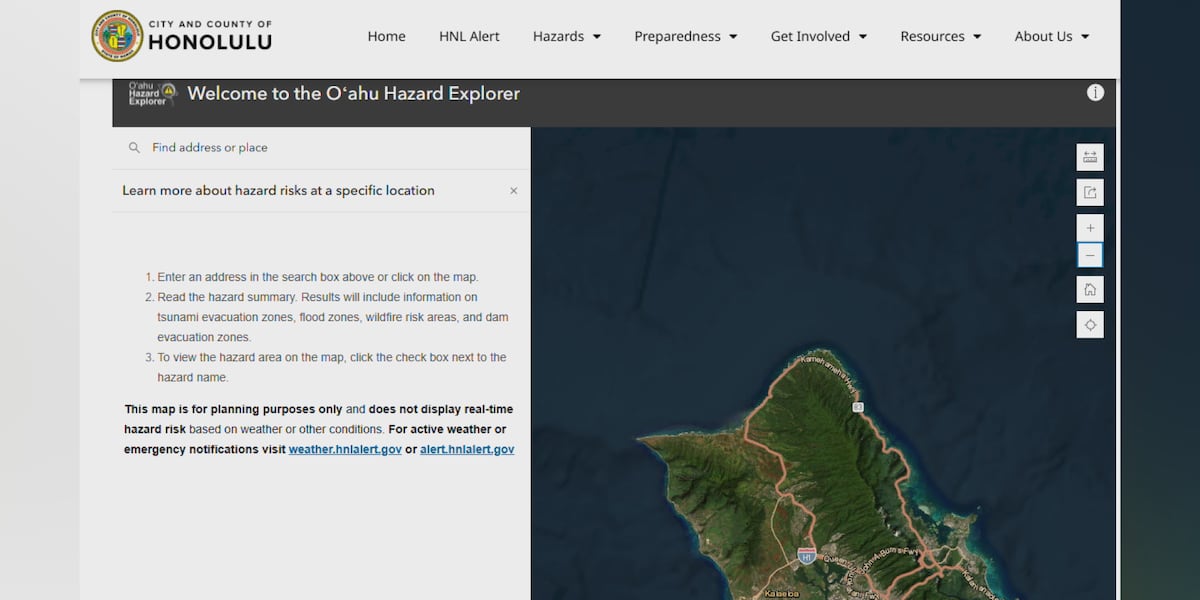
Task: Click the search magnifier icon
Action: pos(134,148)
